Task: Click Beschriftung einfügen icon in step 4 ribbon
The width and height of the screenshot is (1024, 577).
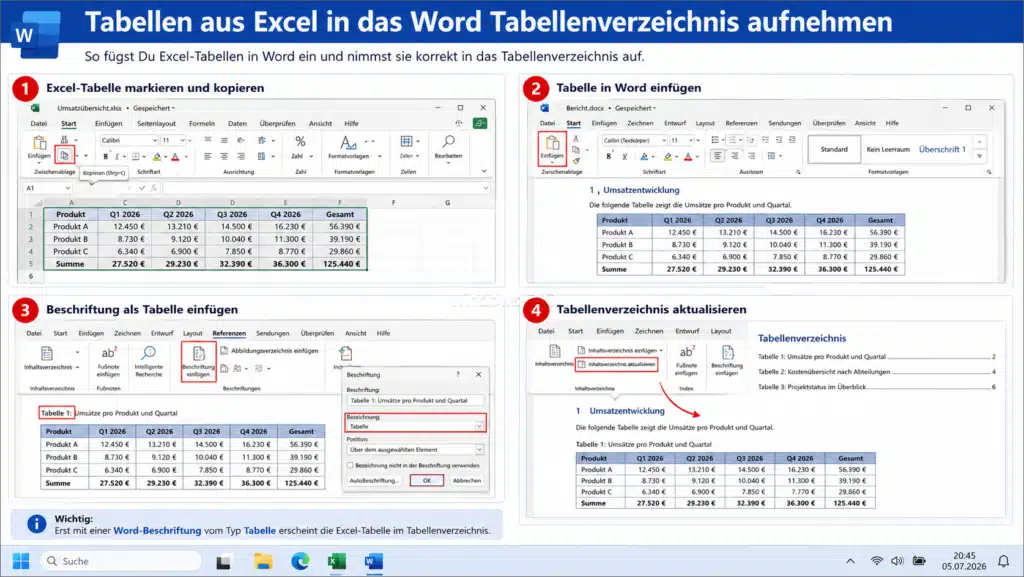Action: [727, 352]
